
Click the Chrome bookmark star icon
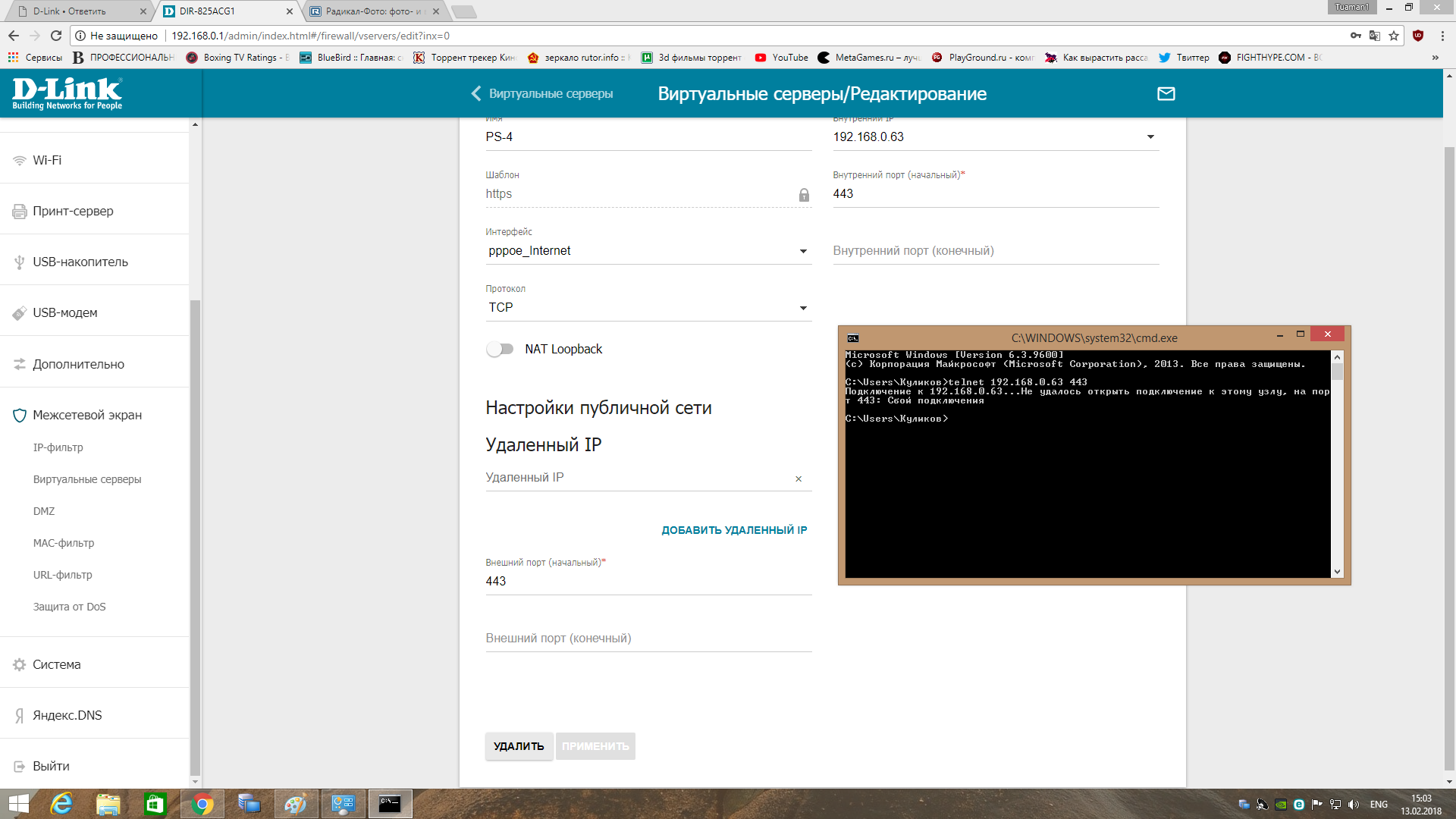(1394, 36)
